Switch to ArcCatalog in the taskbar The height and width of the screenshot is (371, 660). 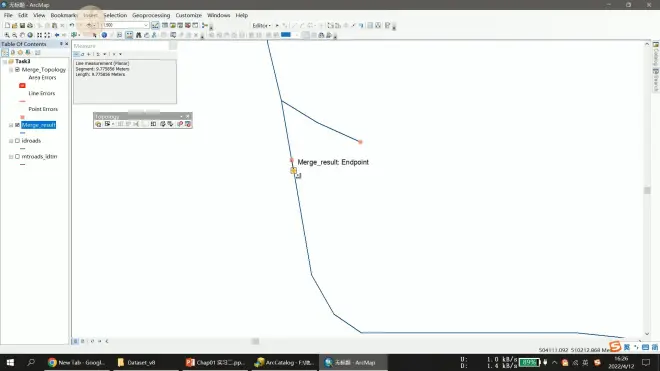click(285, 362)
